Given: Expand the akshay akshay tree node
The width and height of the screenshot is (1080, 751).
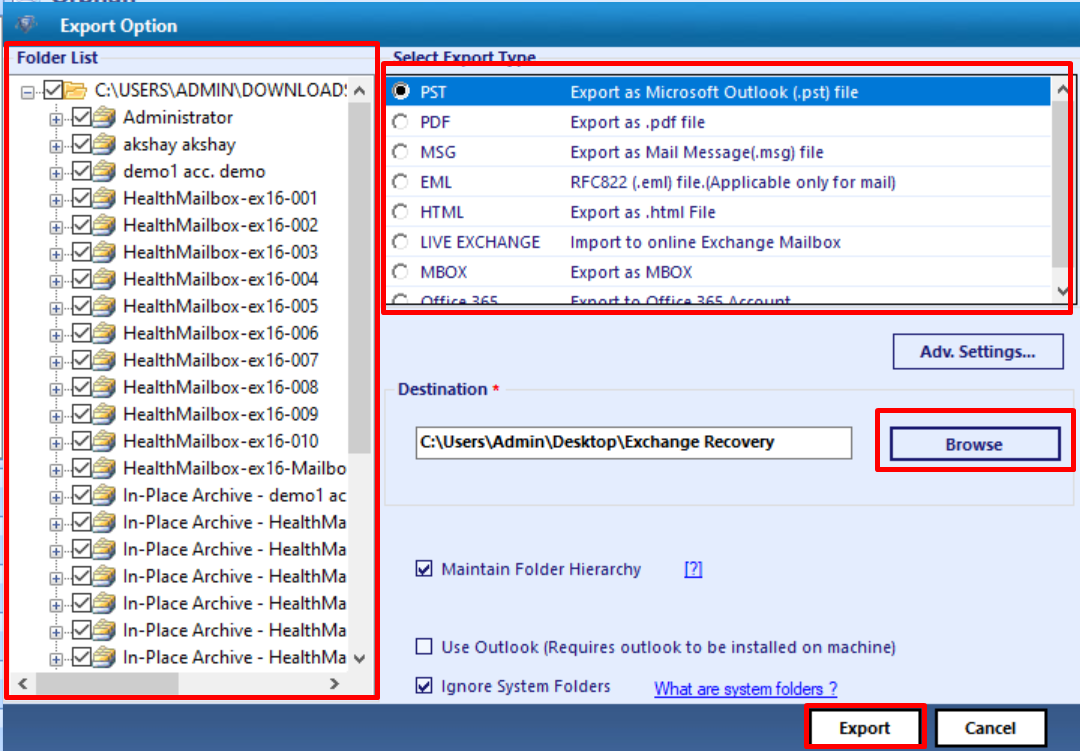Looking at the screenshot, I should coord(56,146).
